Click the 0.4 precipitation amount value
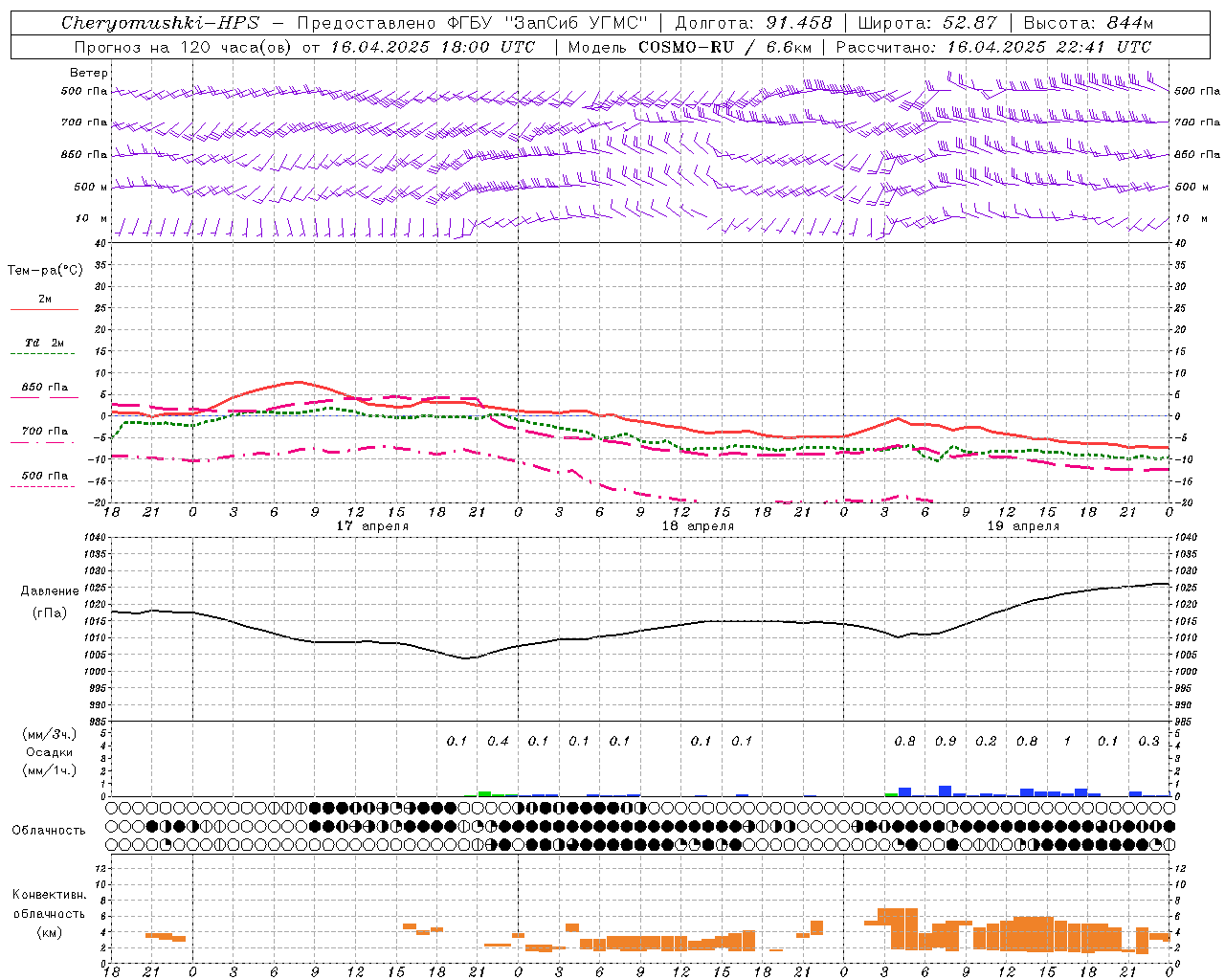This screenshot has width=1225, height=980. point(498,741)
